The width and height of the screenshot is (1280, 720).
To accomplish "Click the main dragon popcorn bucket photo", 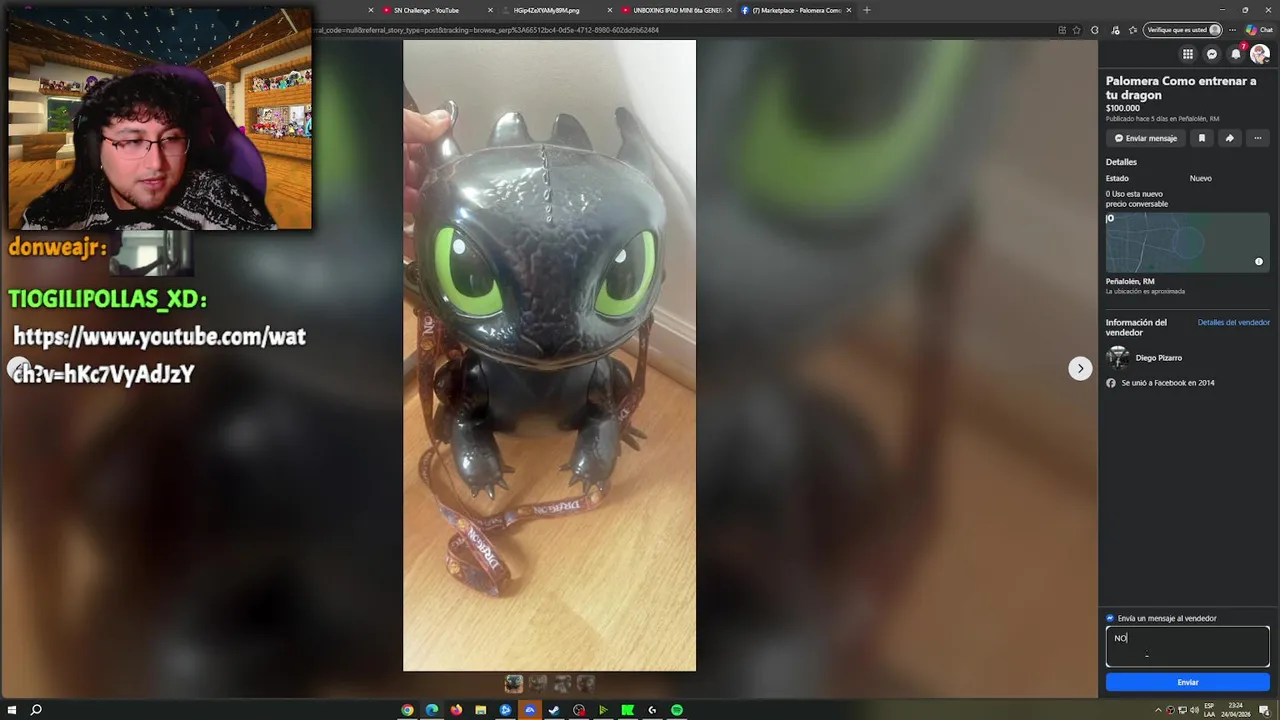I will tap(549, 355).
